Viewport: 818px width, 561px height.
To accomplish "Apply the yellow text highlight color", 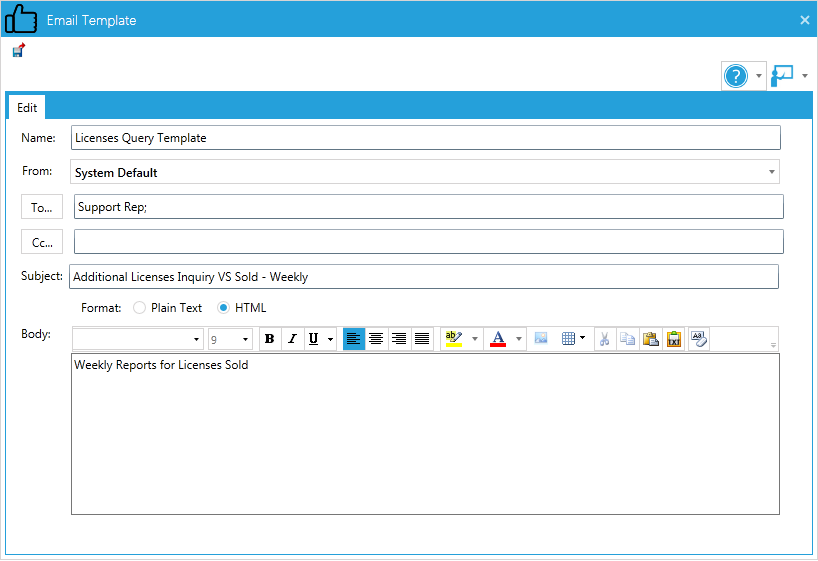I will point(453,339).
